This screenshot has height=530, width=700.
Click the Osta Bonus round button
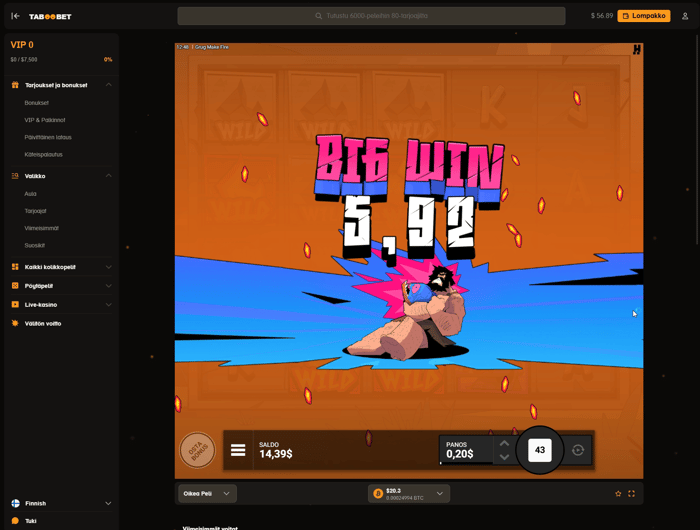coord(197,450)
